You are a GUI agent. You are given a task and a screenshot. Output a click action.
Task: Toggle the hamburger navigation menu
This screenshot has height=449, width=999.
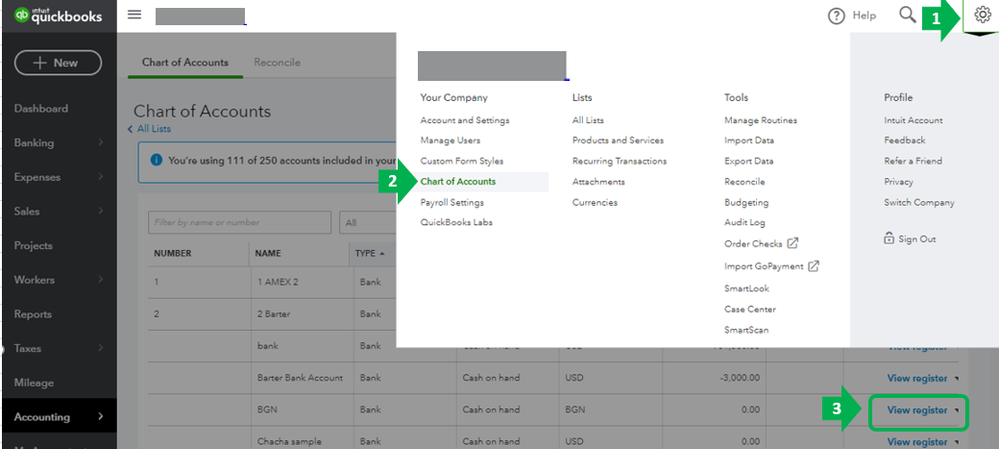click(134, 15)
